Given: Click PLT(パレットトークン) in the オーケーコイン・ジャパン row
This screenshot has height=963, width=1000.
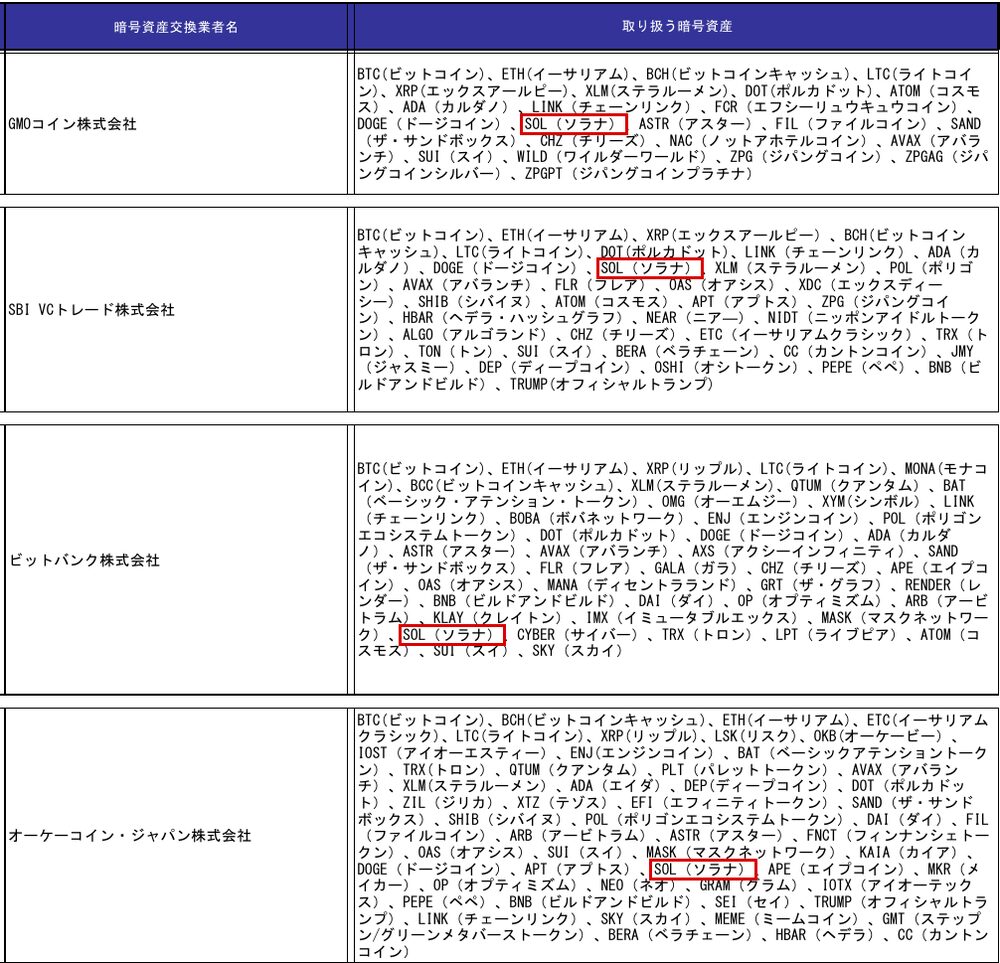Looking at the screenshot, I should click(744, 770).
